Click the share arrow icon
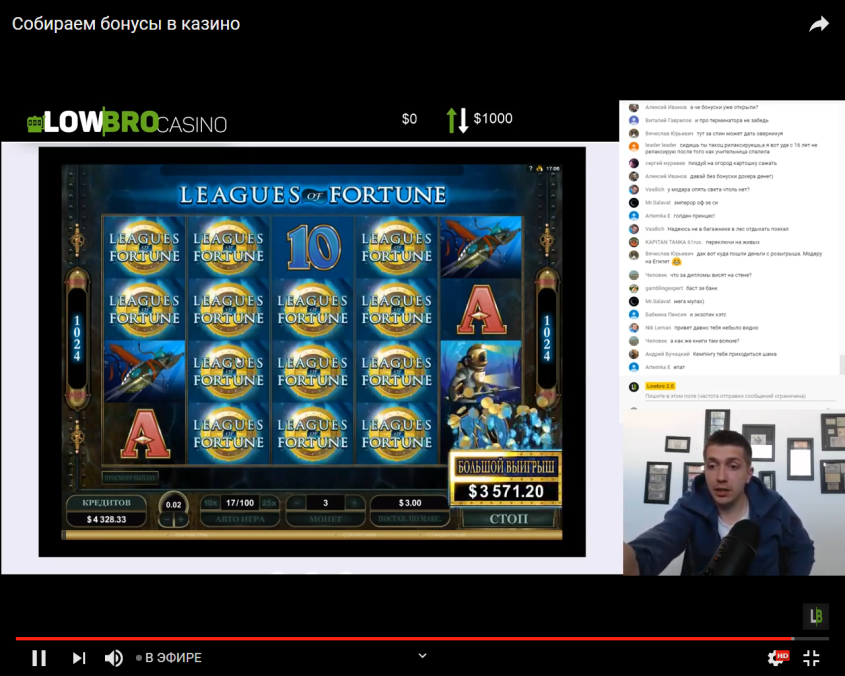The width and height of the screenshot is (845, 676). (x=818, y=24)
